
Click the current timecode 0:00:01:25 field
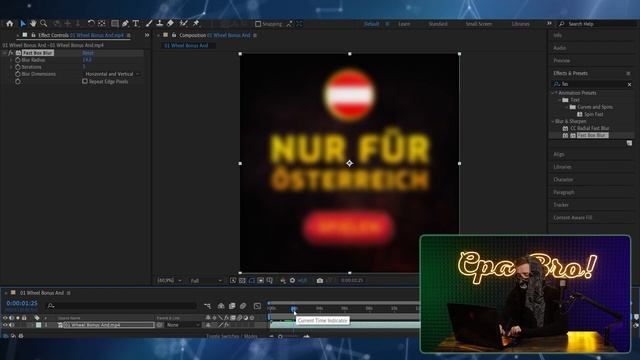tap(22, 303)
